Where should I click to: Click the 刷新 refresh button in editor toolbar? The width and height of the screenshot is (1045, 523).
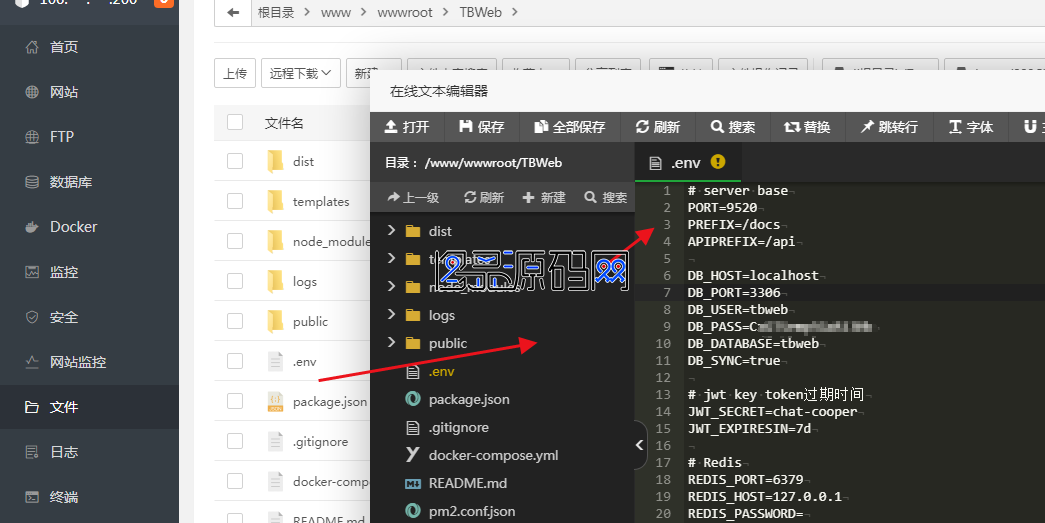pos(658,127)
